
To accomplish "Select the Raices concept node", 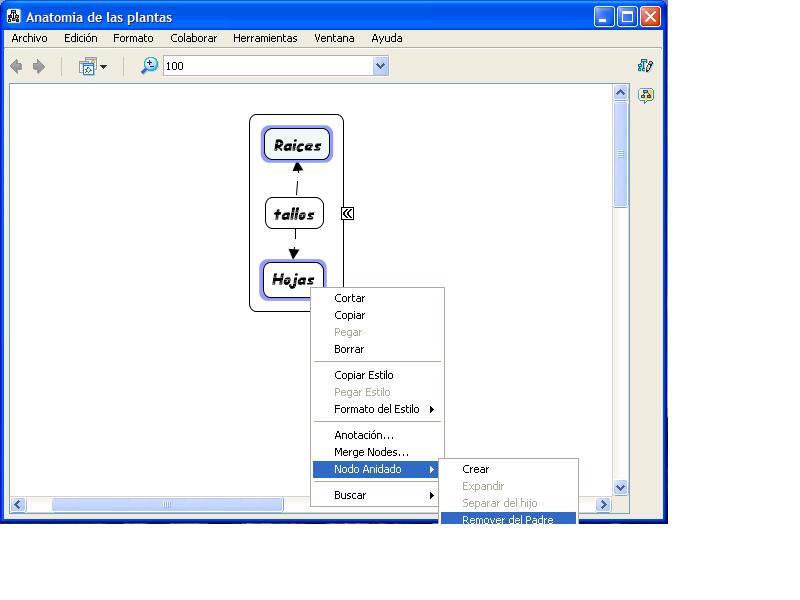I will 297,145.
